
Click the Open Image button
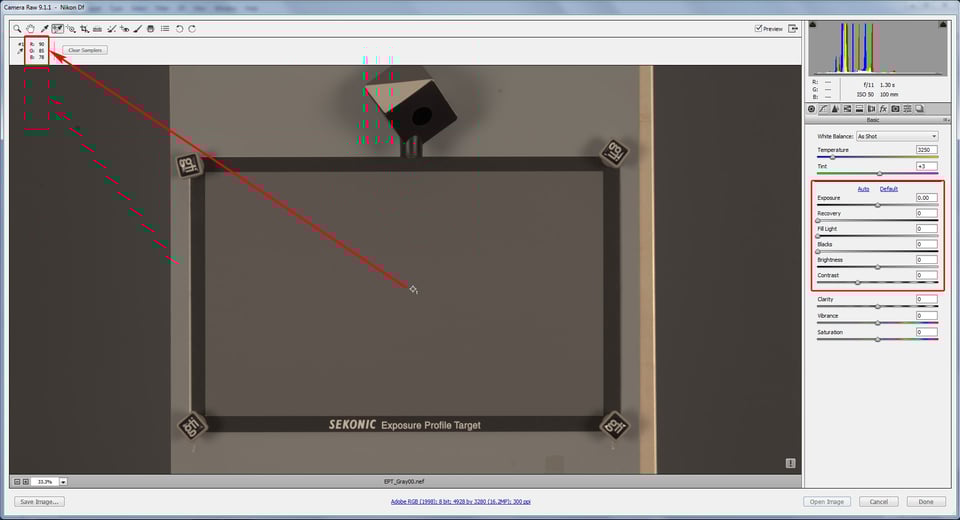(827, 502)
